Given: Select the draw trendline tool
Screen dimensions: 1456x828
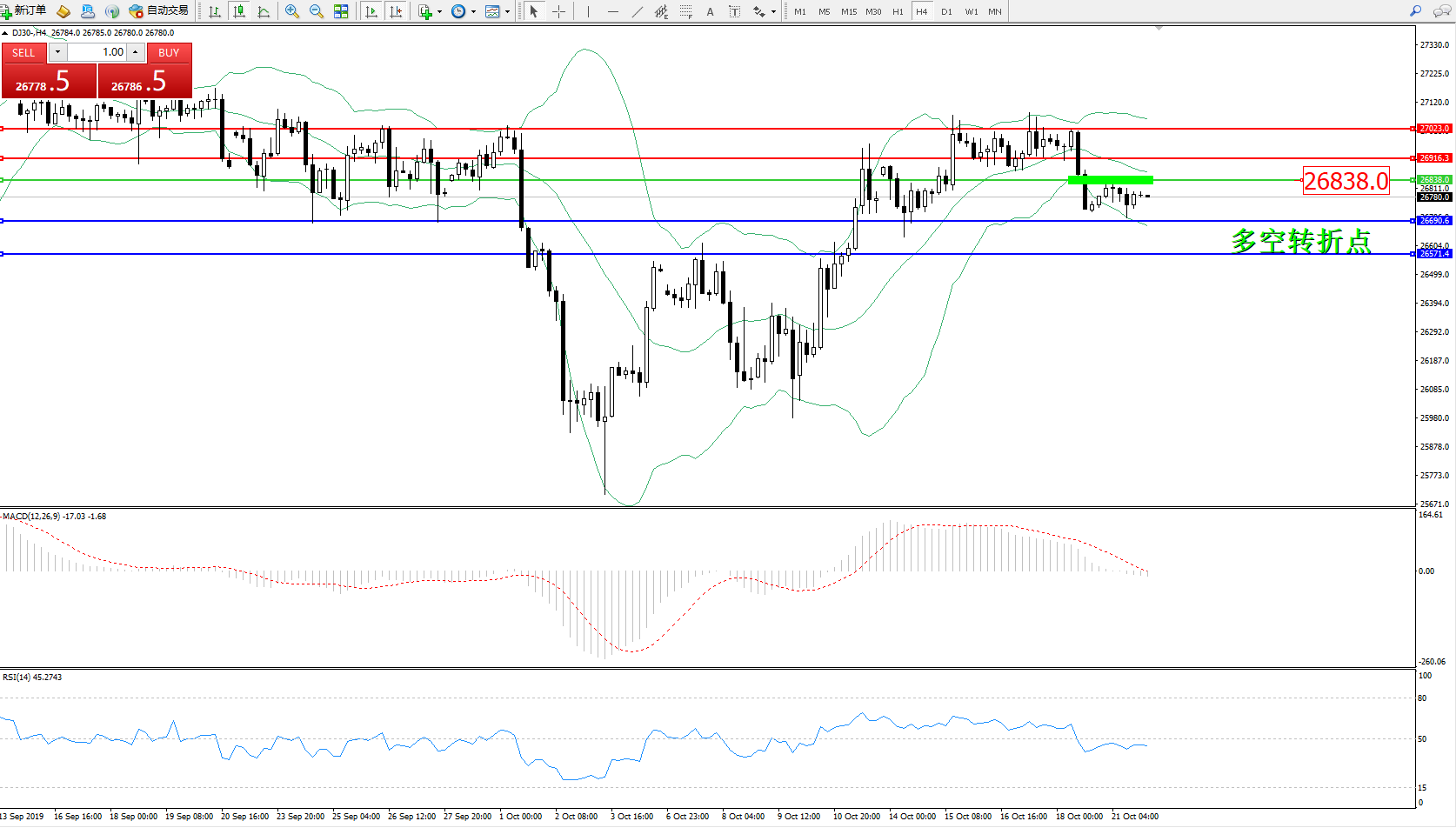Looking at the screenshot, I should [x=638, y=11].
